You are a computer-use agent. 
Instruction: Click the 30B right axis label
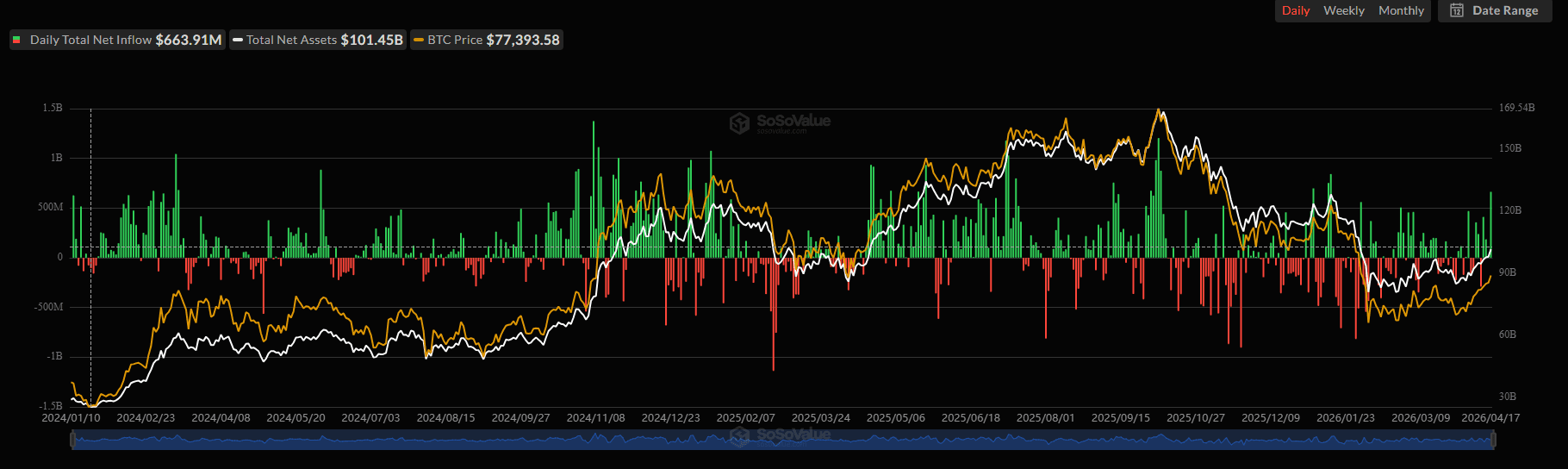[1507, 397]
